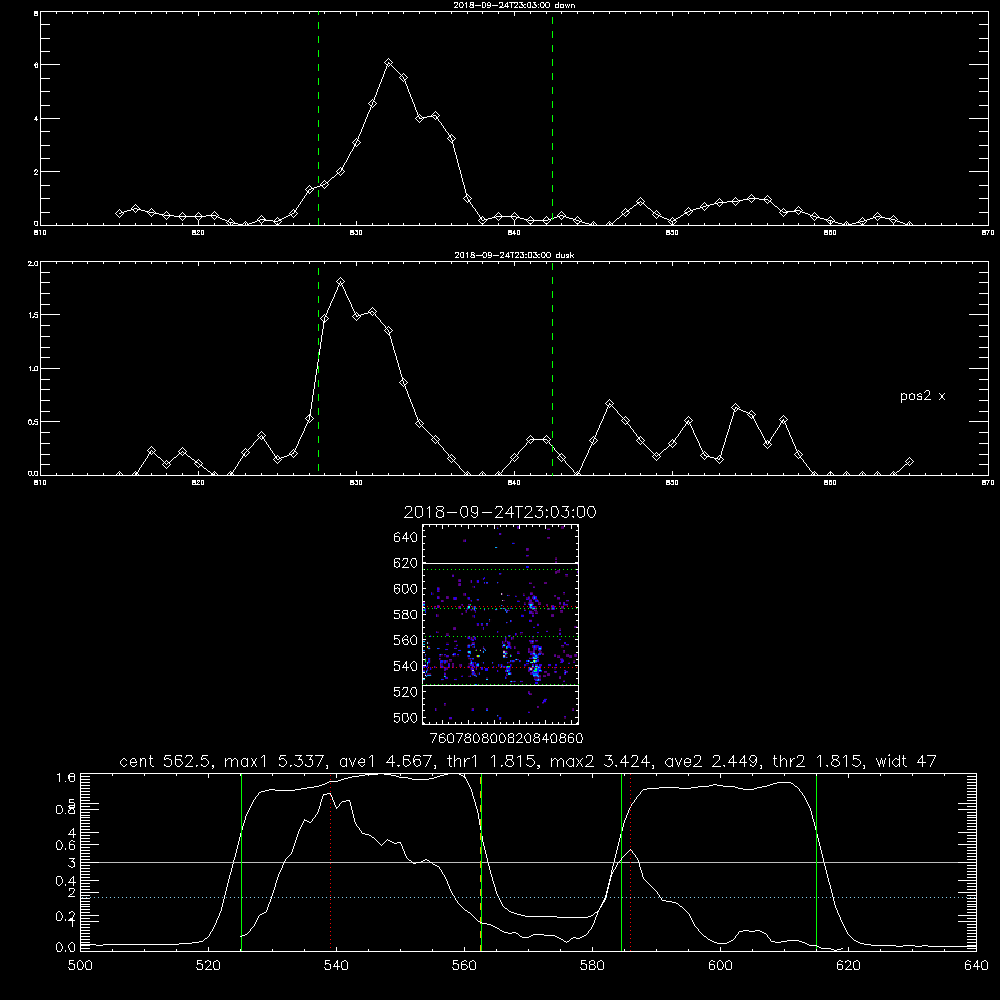Select the heatmap image panel
This screenshot has width=1000, height=1000.
[501, 624]
